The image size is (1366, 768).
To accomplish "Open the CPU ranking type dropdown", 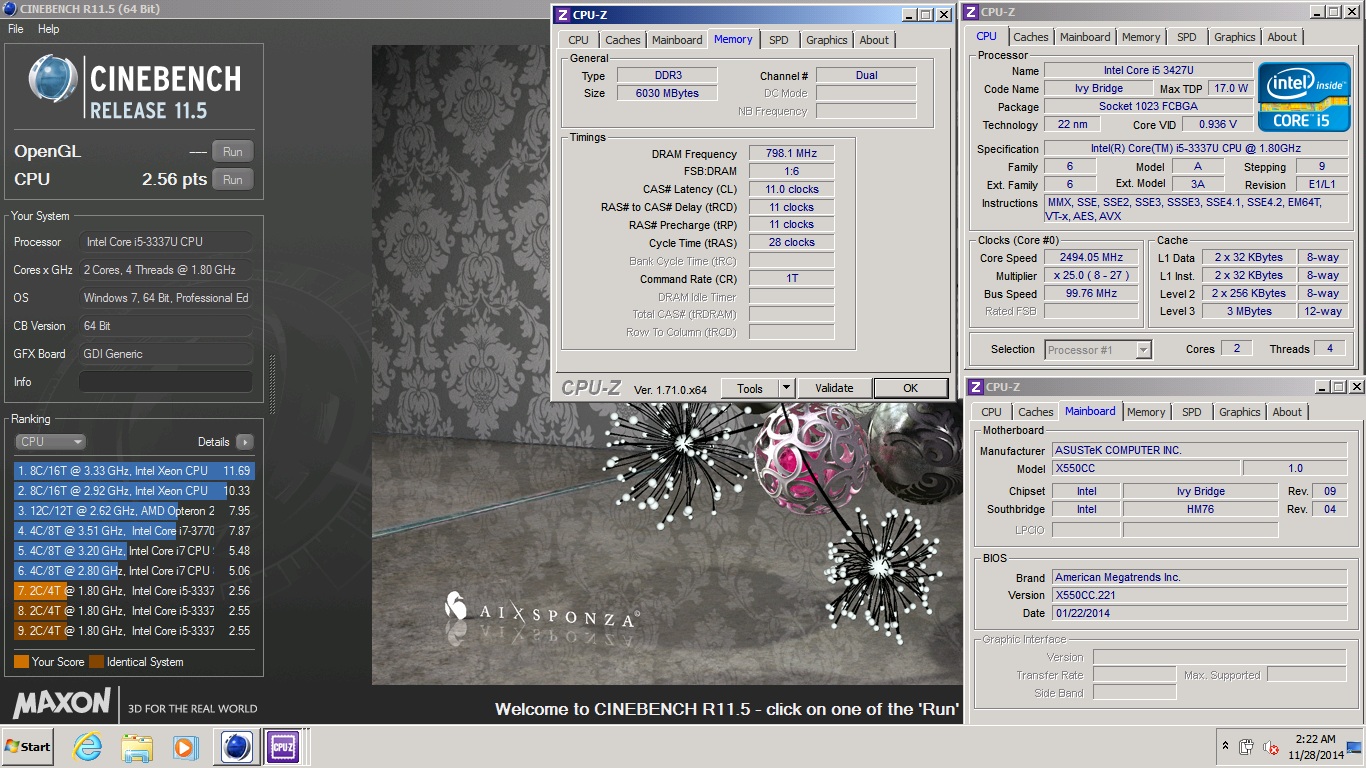I will tap(50, 441).
